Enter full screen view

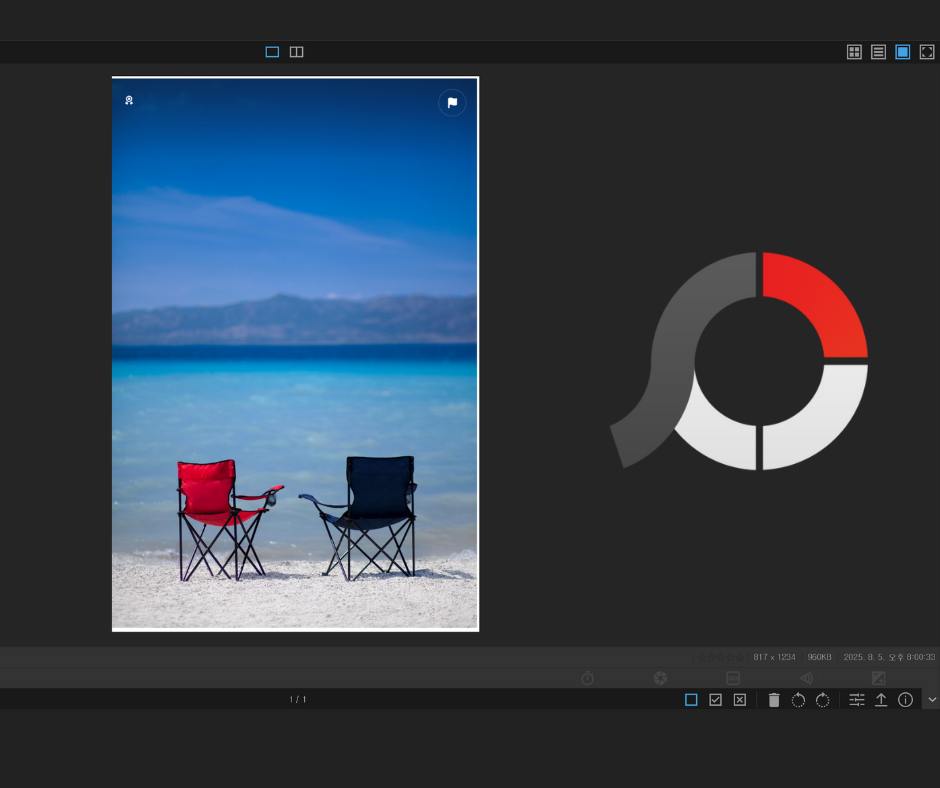click(927, 52)
